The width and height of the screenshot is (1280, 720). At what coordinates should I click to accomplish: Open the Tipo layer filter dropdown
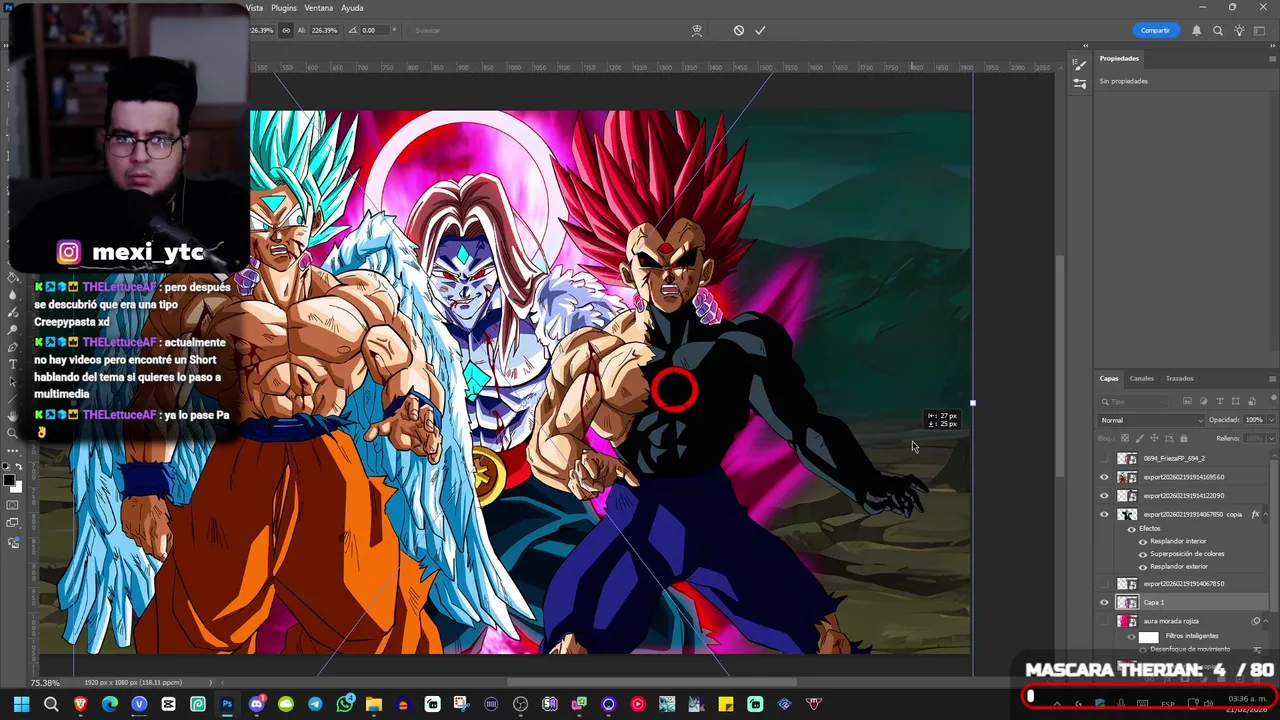click(1132, 401)
